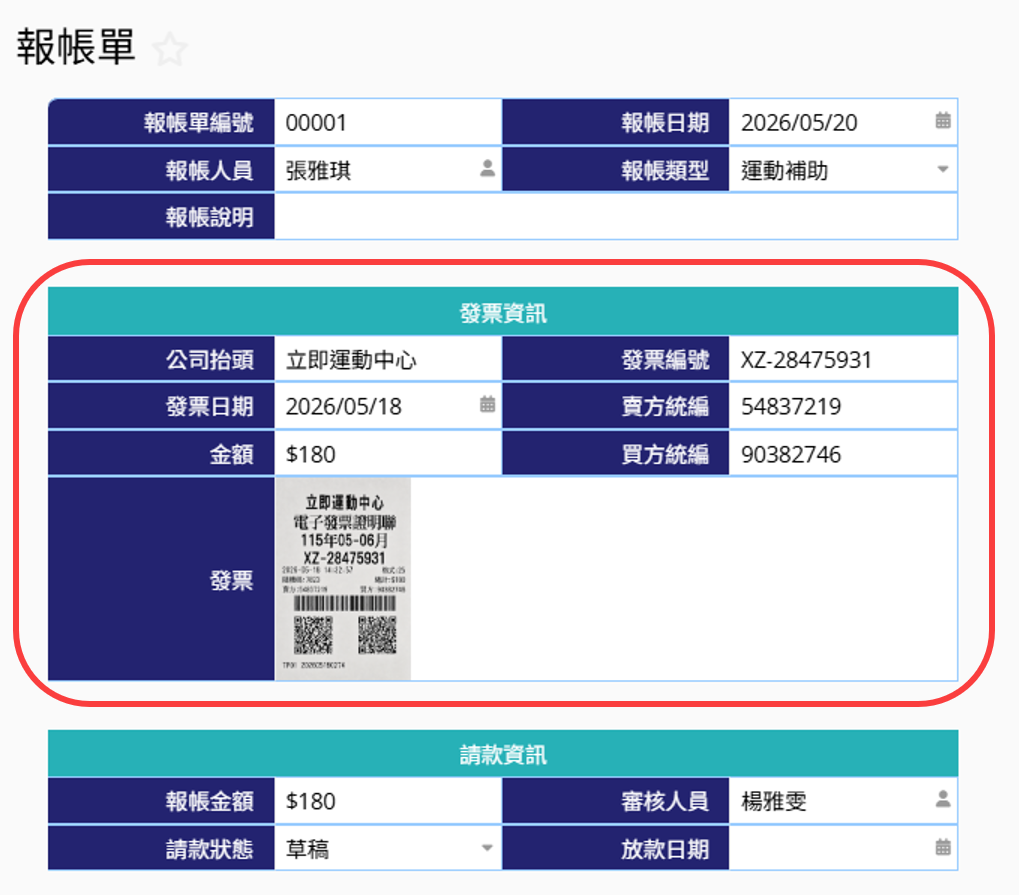The width and height of the screenshot is (1019, 895).
Task: Edit the 發票編號 field XZ-28475931
Action: click(x=843, y=359)
